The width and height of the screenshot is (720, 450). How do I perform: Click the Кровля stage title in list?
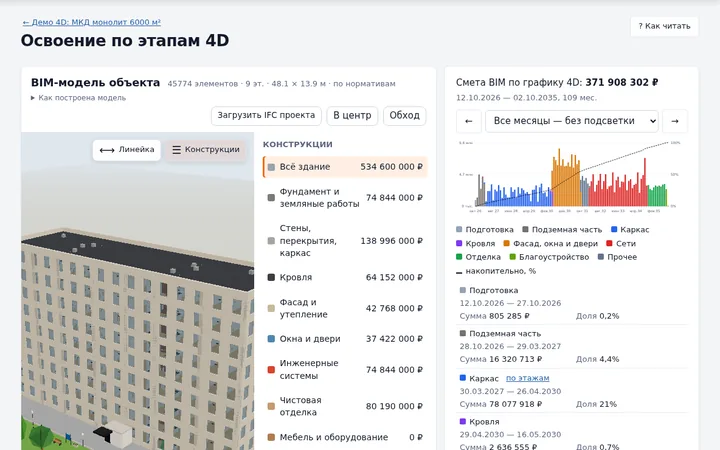point(484,422)
